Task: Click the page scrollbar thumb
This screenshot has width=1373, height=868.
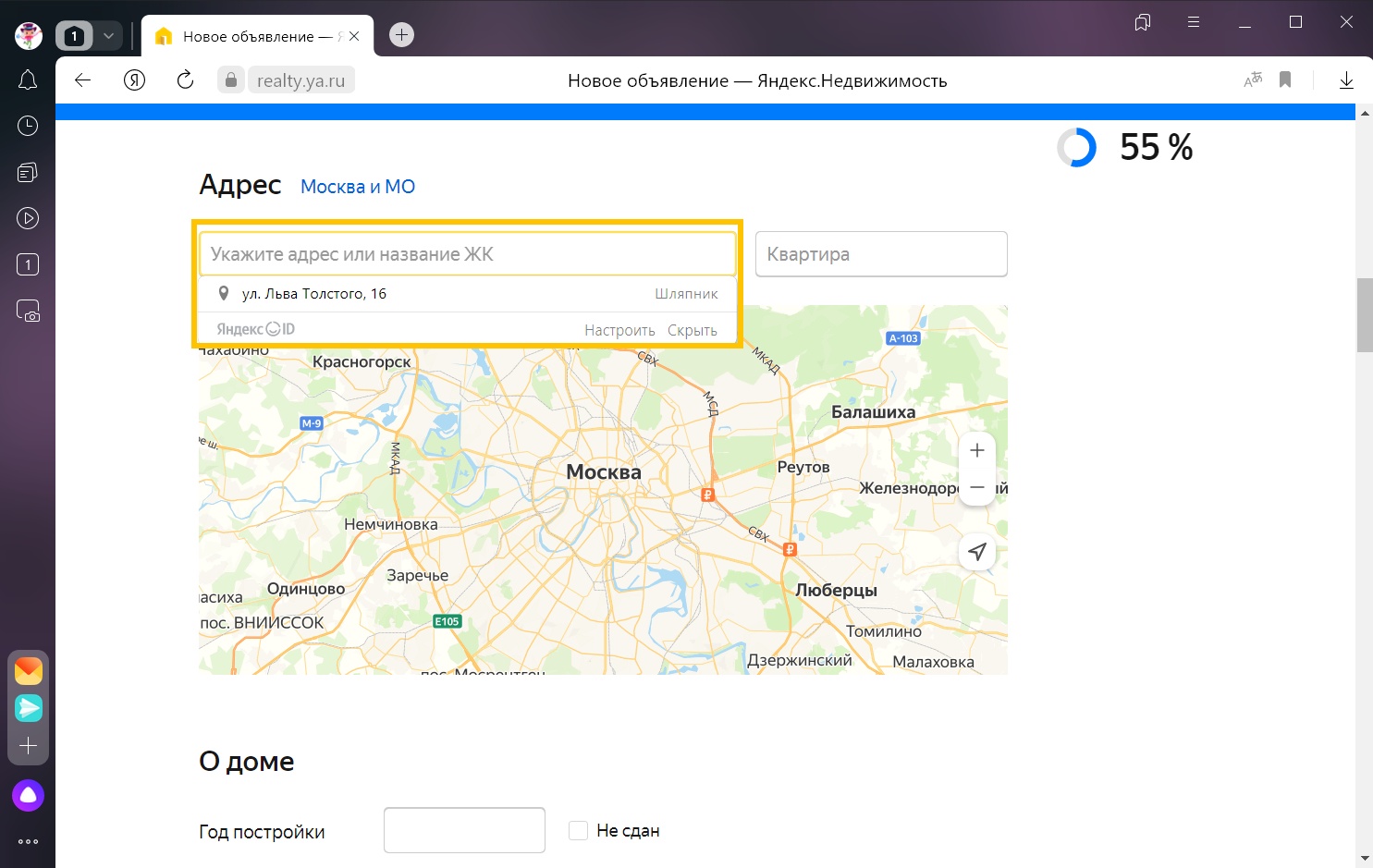Action: tap(1365, 314)
